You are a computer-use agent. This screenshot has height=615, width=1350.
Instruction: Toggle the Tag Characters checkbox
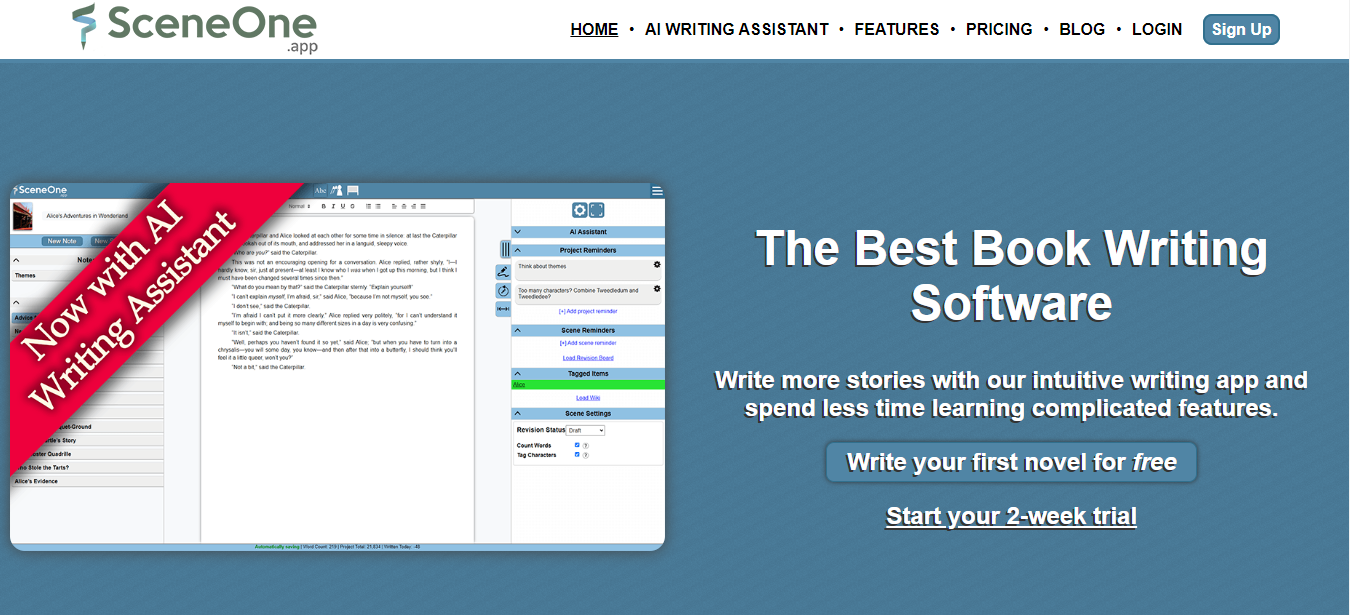(577, 455)
